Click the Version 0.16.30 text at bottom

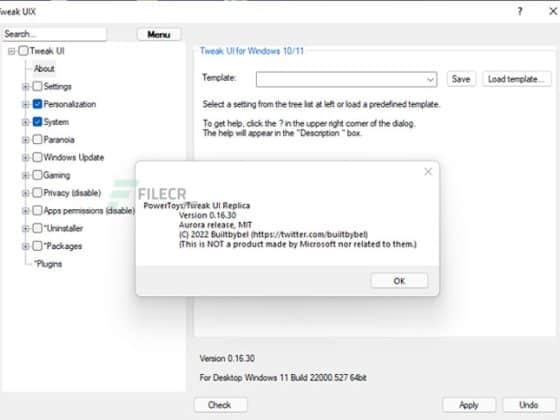227,358
